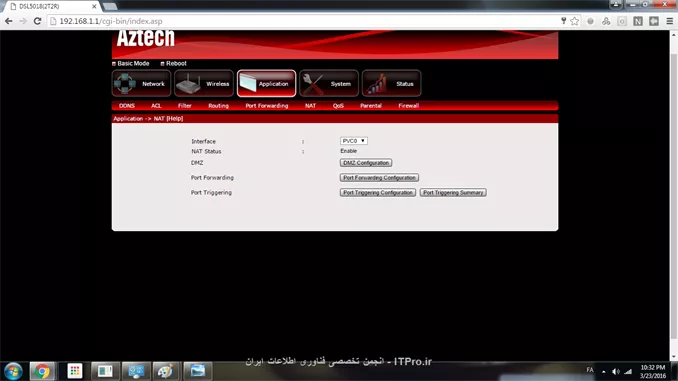
Task: Open Windows Start menu
Action: pos(13,371)
